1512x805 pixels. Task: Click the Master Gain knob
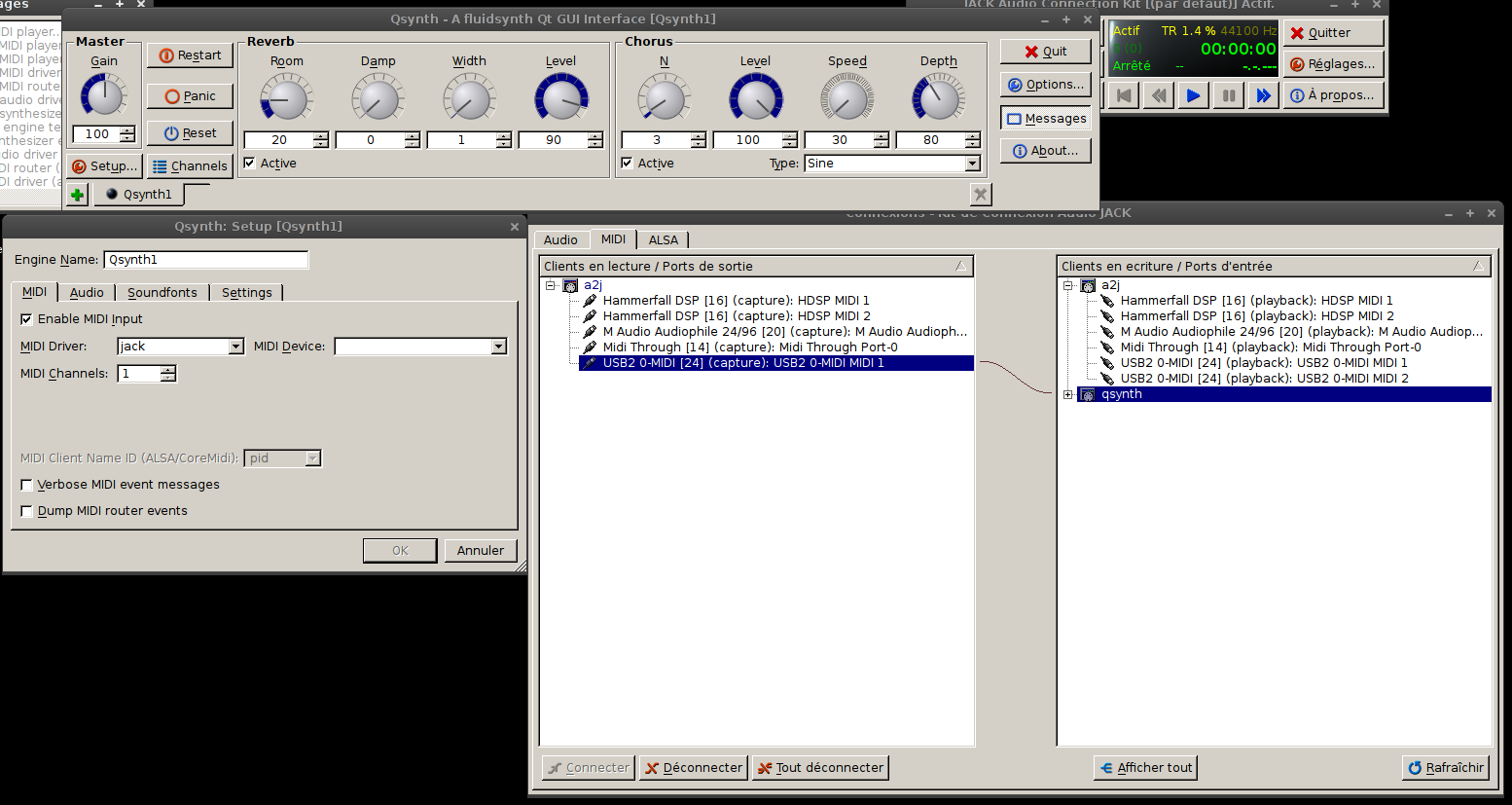coord(103,95)
